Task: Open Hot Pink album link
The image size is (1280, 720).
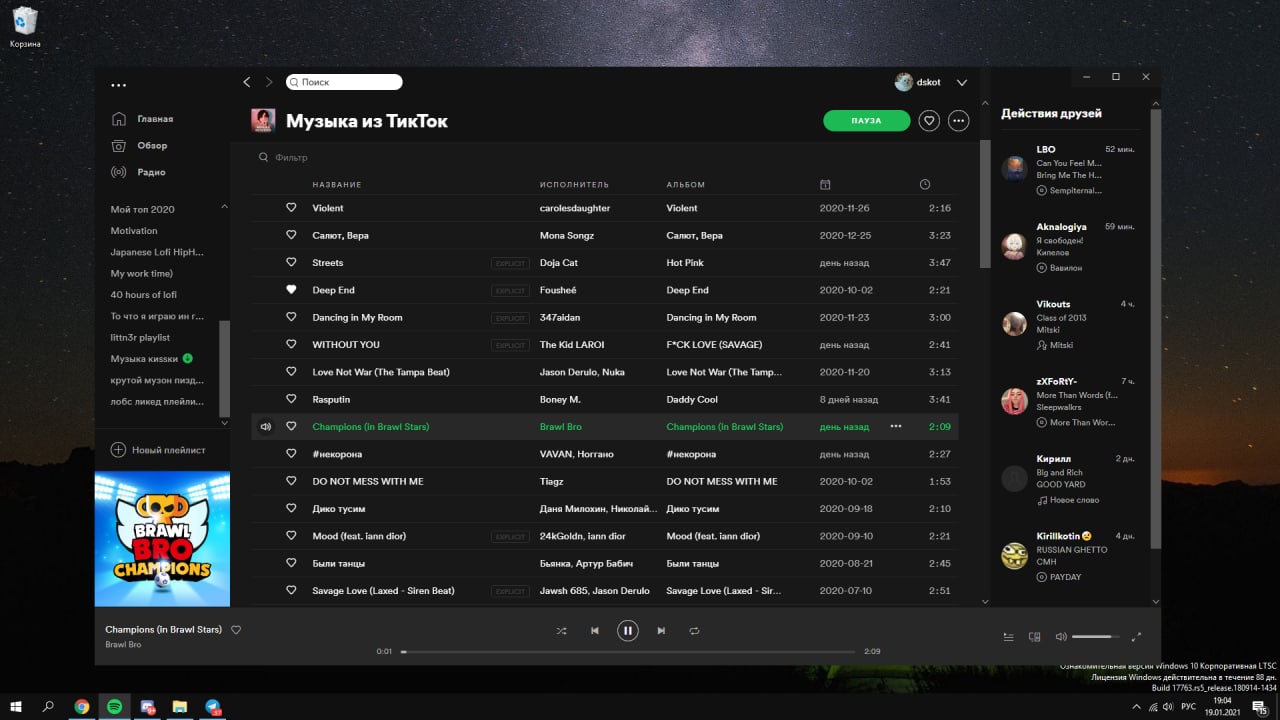Action: click(685, 263)
